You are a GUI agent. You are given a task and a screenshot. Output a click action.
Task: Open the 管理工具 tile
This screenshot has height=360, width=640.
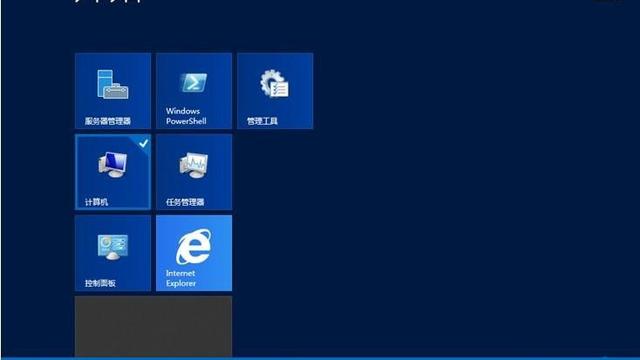pos(275,91)
